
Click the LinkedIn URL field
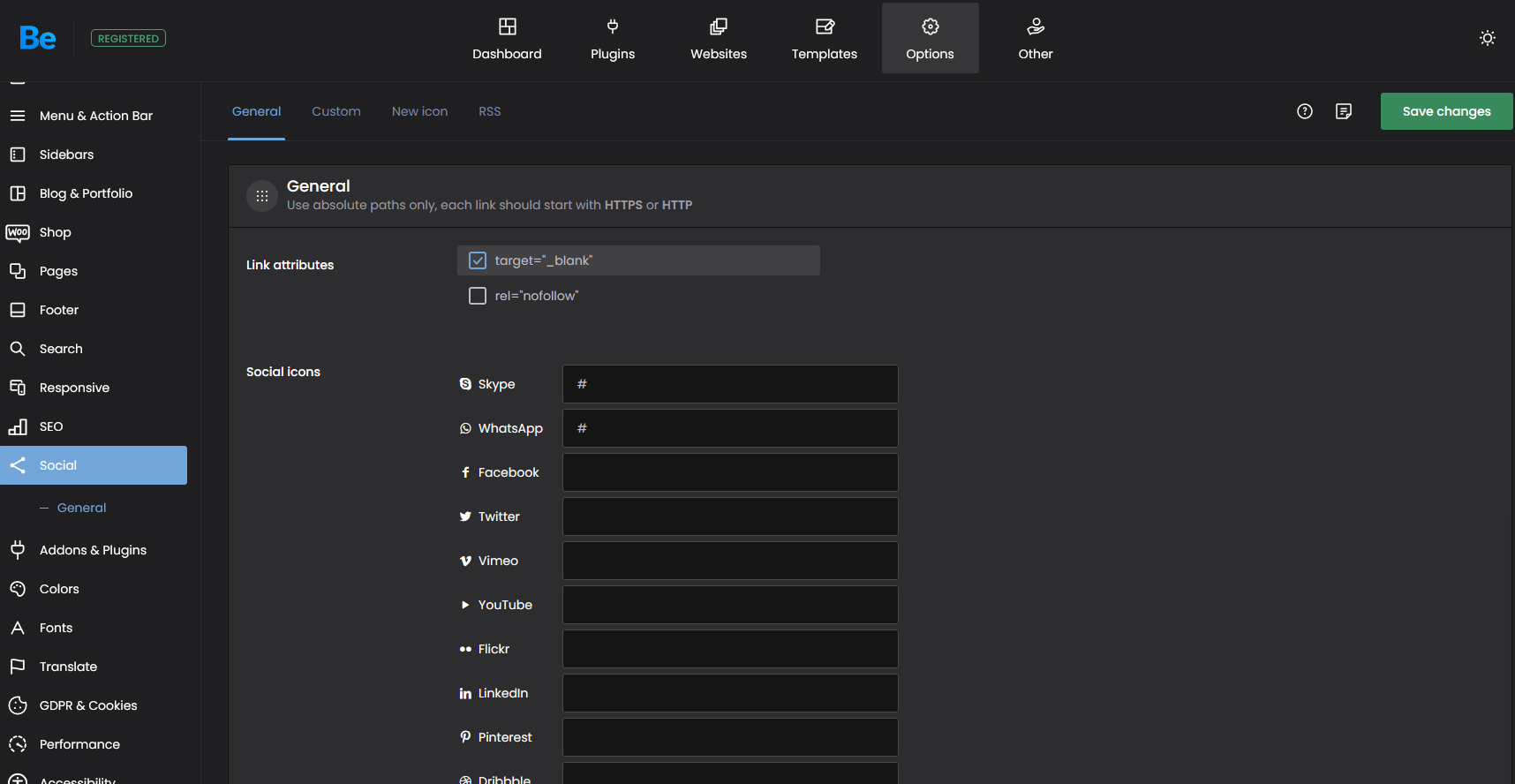730,693
